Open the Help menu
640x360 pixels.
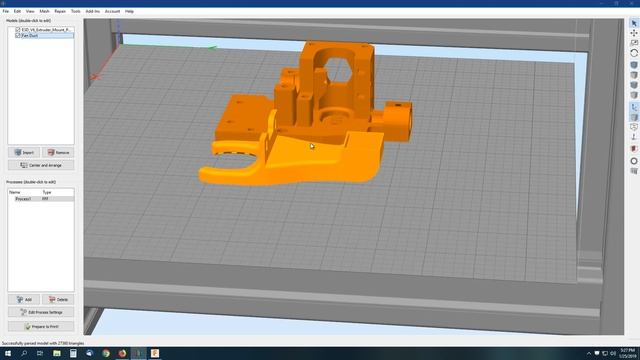129,11
